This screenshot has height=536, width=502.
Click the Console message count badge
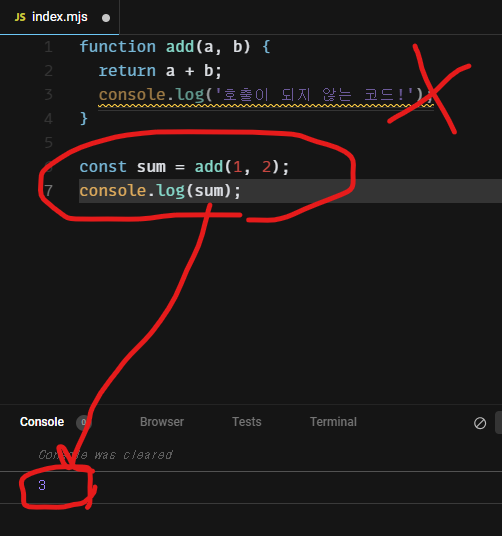click(x=83, y=423)
